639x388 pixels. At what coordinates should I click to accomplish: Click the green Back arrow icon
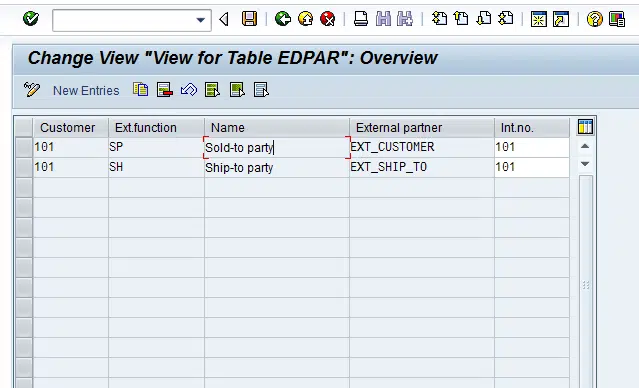[283, 19]
